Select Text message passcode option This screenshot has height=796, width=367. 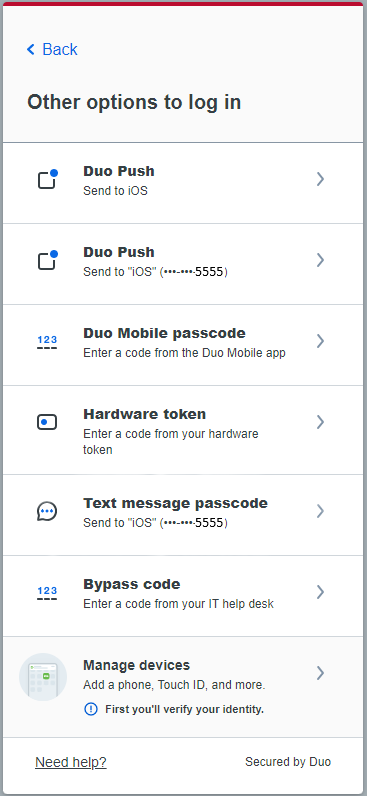point(183,515)
